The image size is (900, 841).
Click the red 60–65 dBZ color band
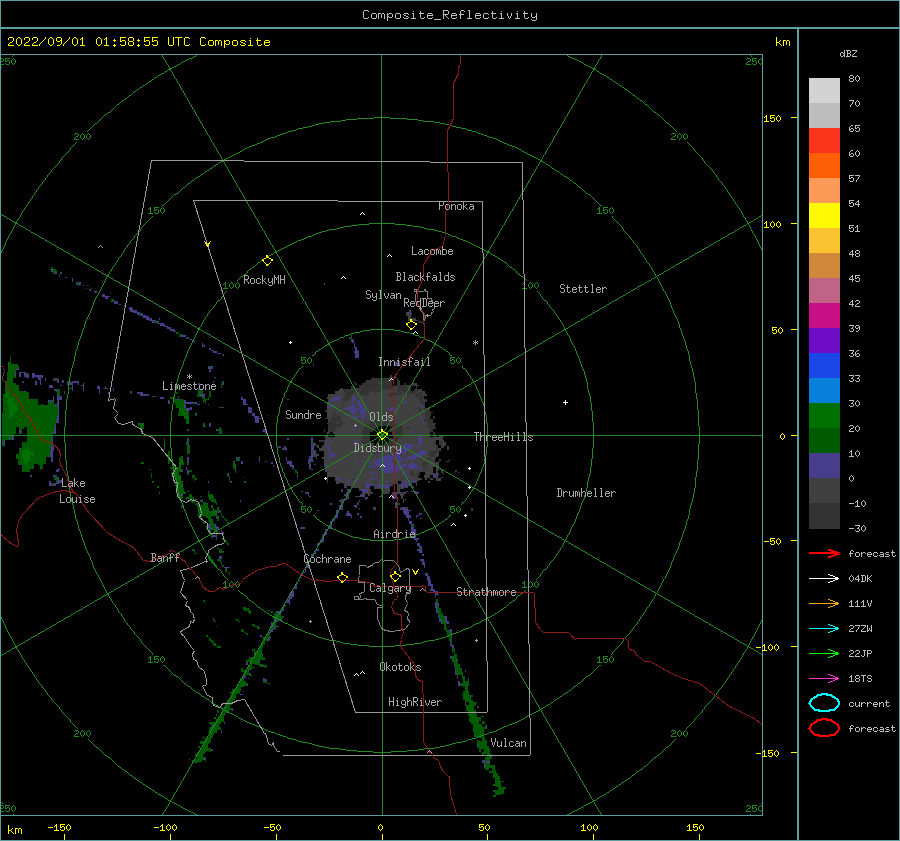[x=824, y=140]
